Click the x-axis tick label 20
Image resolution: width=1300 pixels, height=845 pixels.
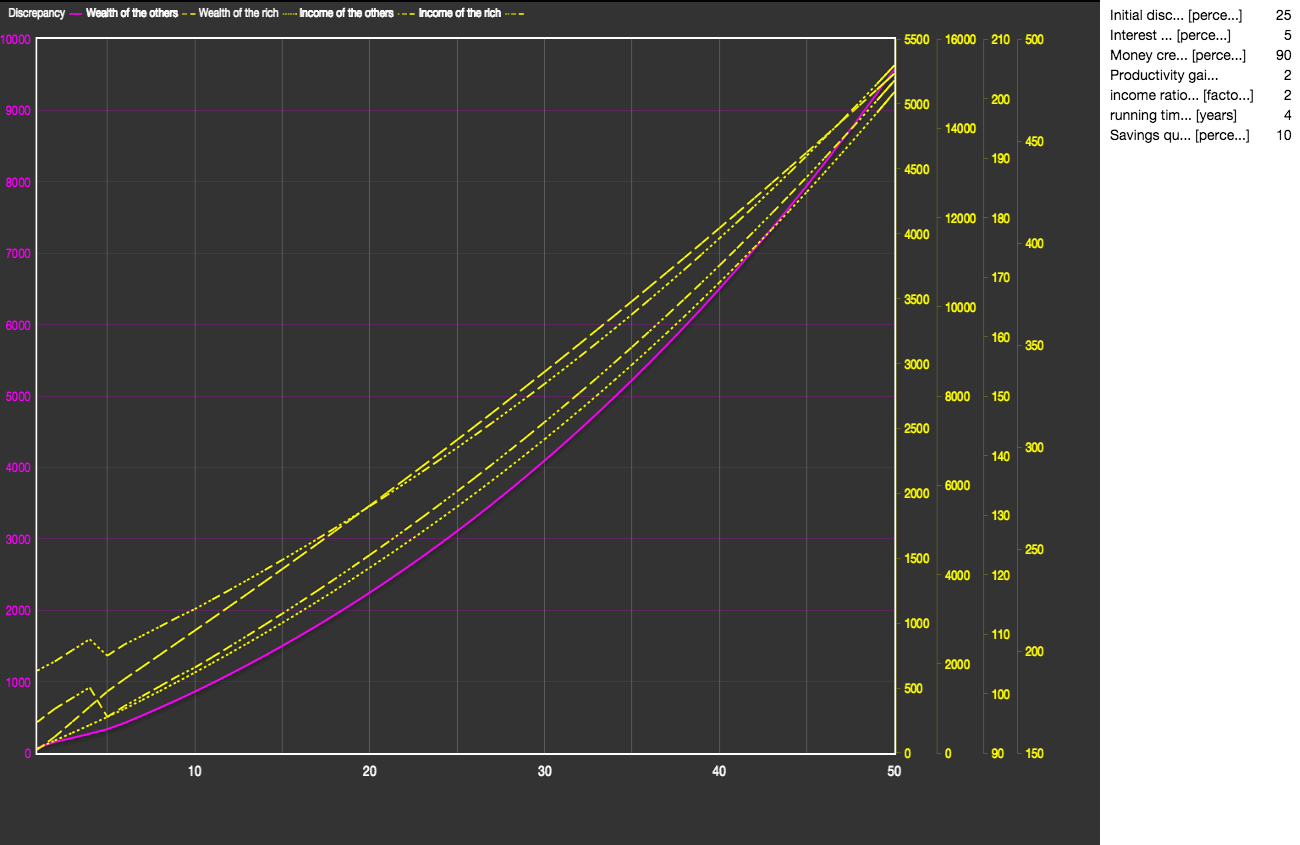click(x=370, y=772)
